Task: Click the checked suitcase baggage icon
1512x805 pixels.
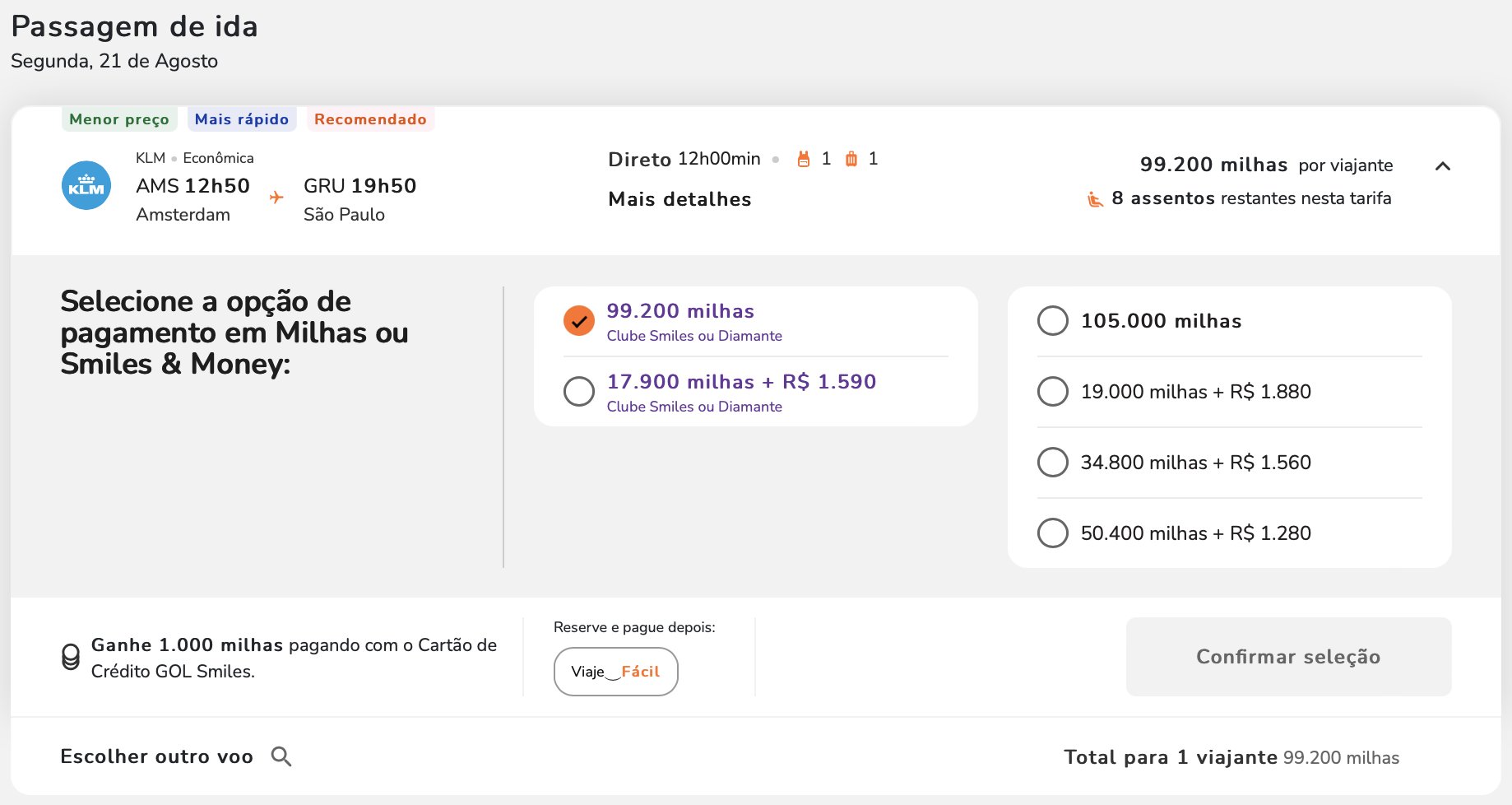Action: click(x=851, y=159)
